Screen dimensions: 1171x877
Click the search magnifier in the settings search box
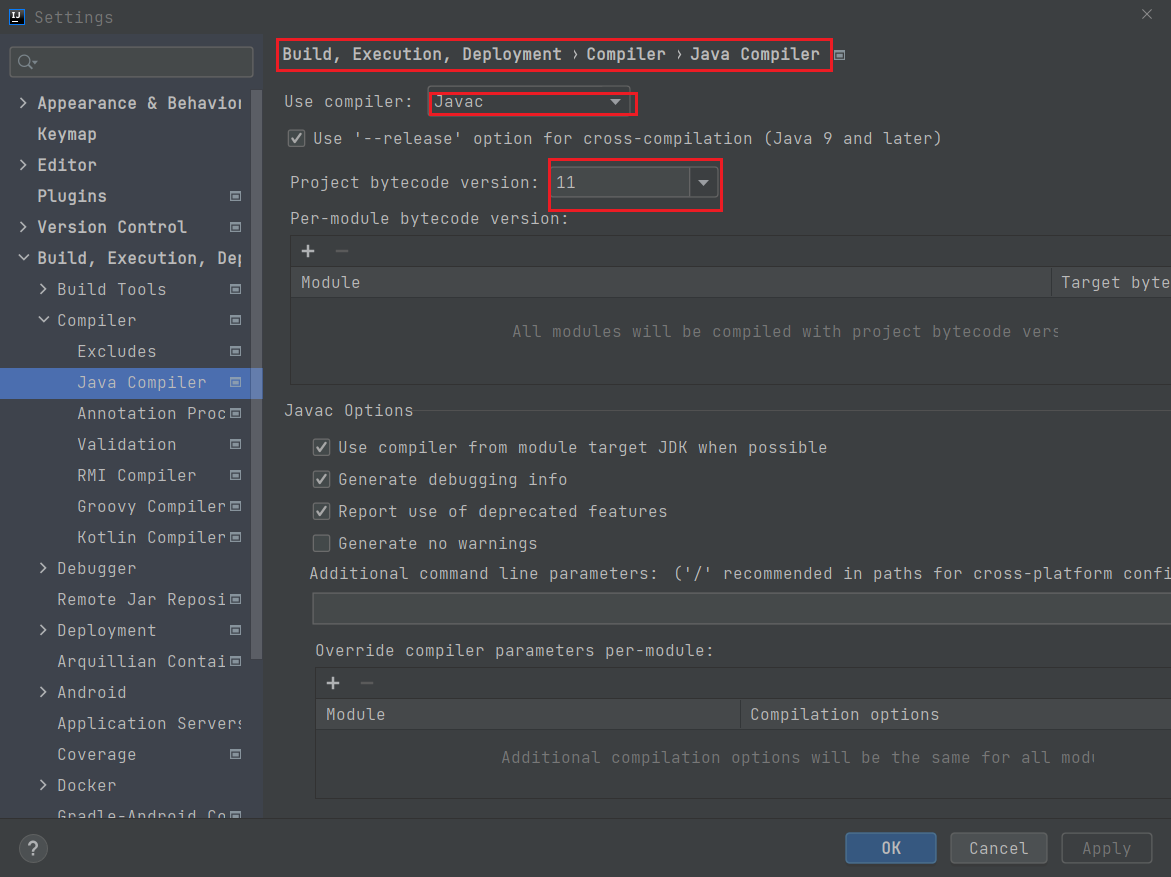coord(24,62)
